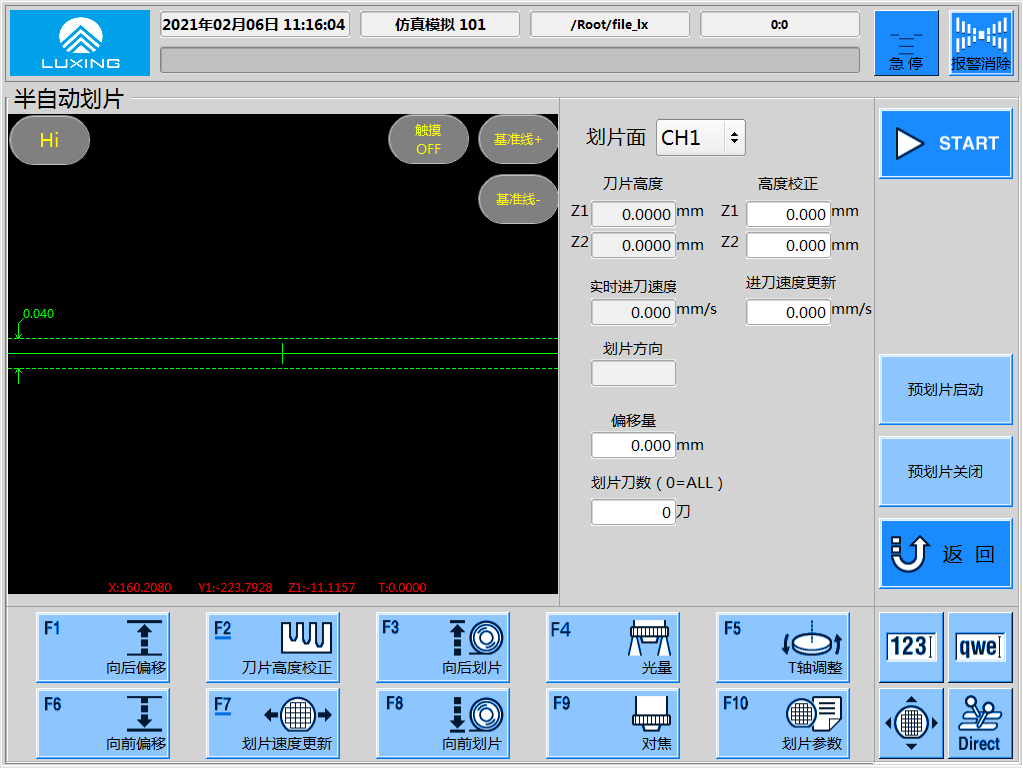1023x768 pixels.
Task: Toggle the Hi speed button
Action: (x=50, y=140)
